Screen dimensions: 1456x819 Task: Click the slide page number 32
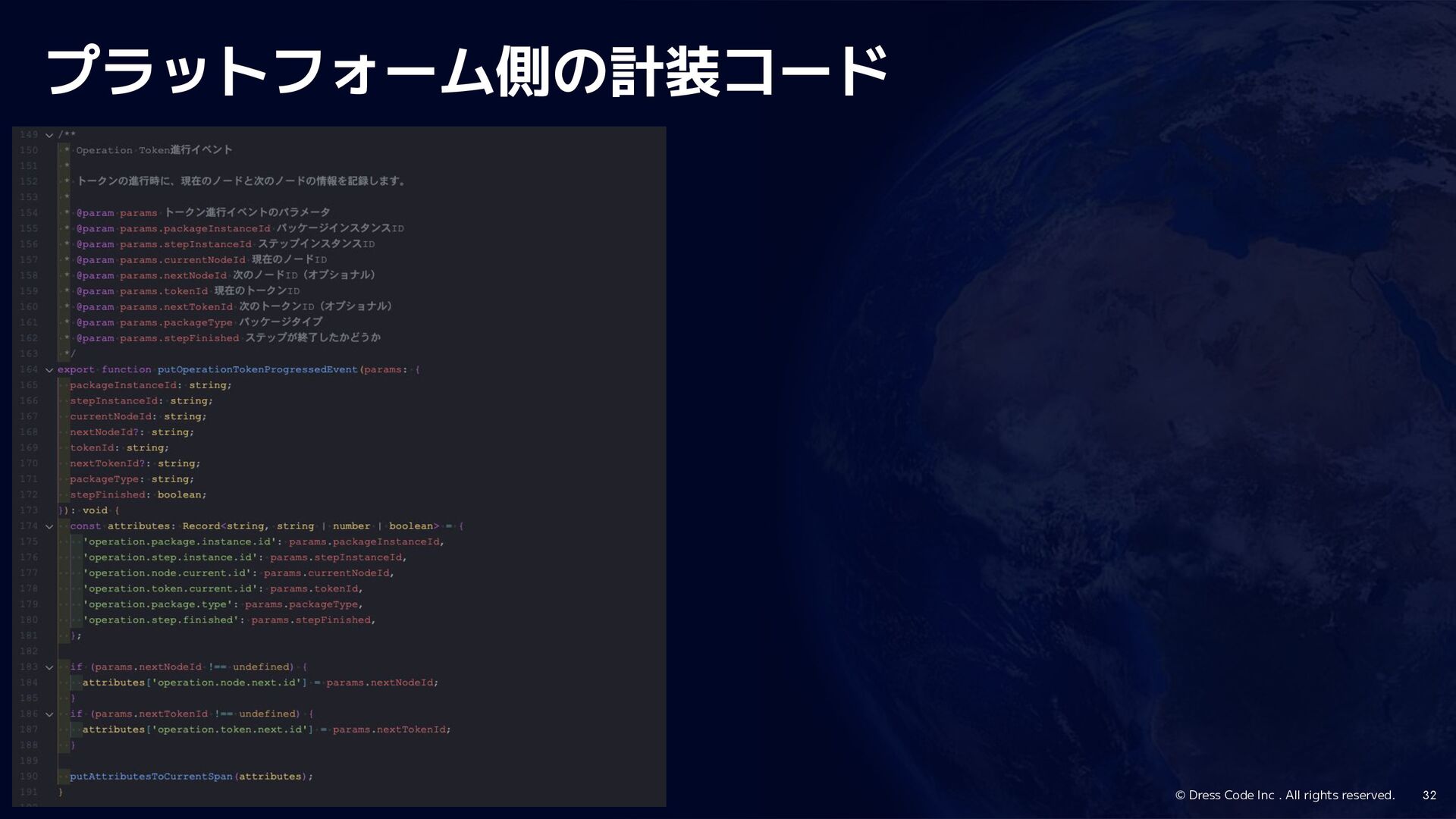[x=1429, y=795]
